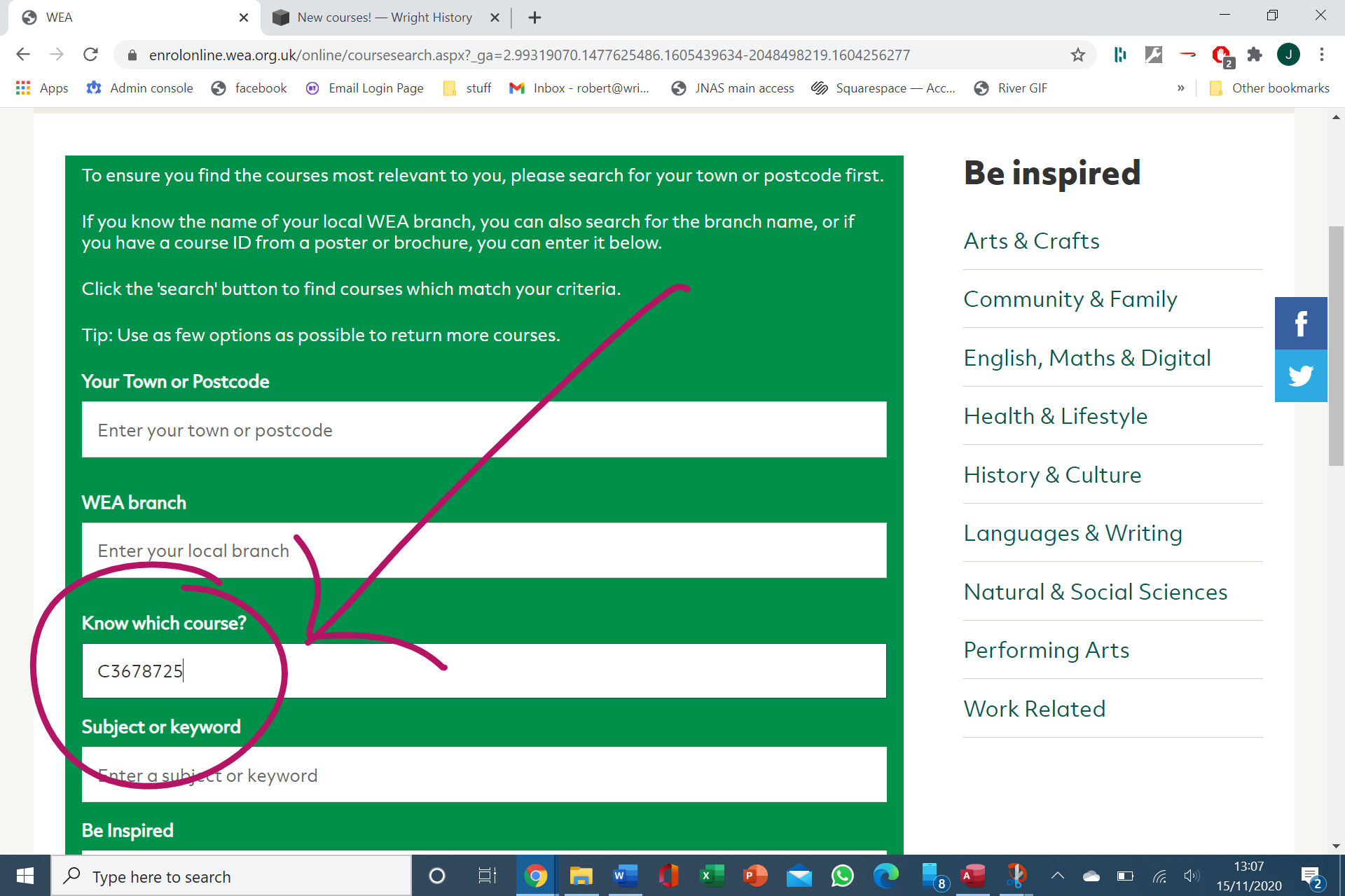Open WhatsApp from the taskbar
Image resolution: width=1345 pixels, height=896 pixels.
[843, 876]
